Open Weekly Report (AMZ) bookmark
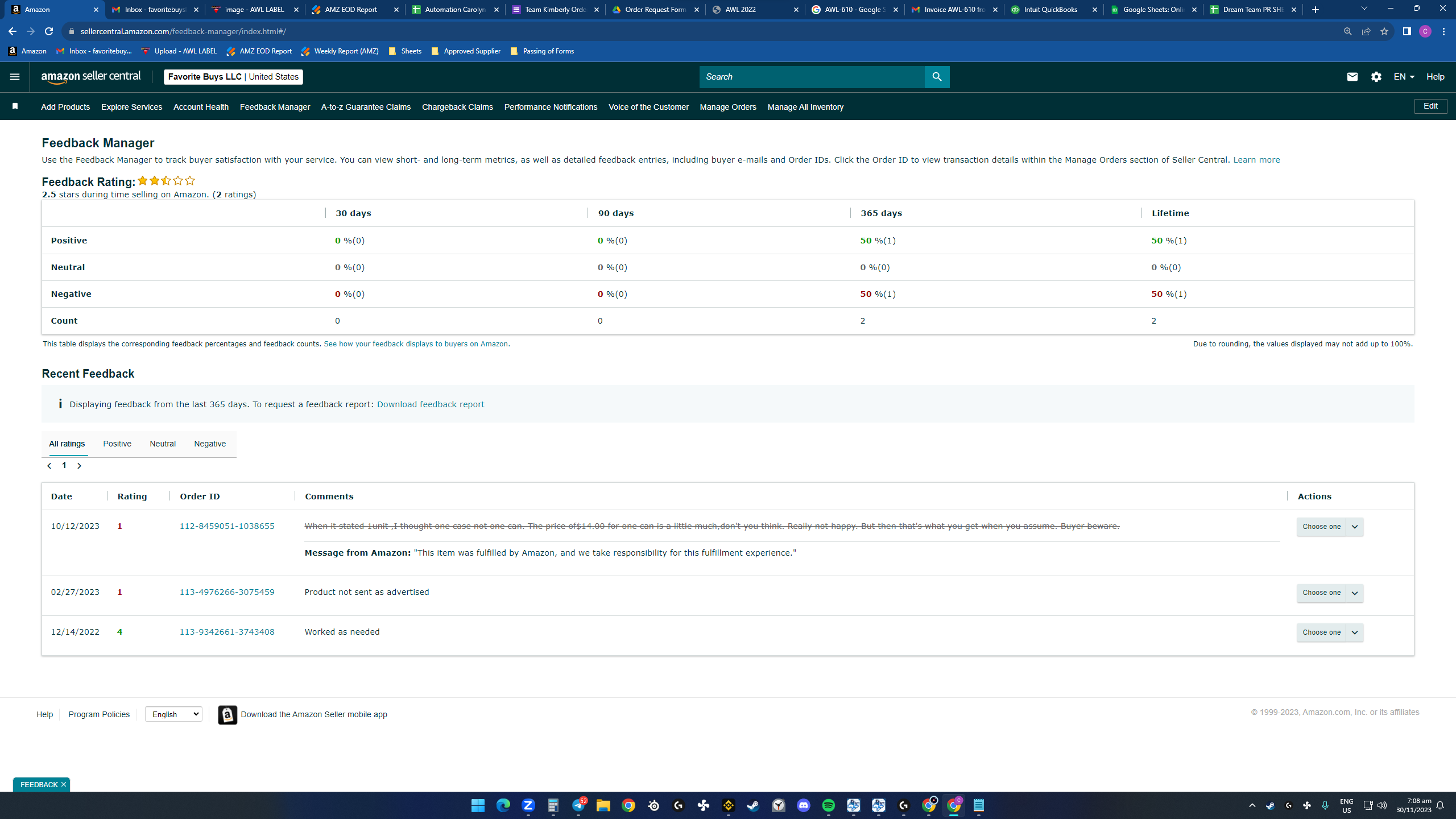Screen dimensions: 1456x819 [340, 51]
